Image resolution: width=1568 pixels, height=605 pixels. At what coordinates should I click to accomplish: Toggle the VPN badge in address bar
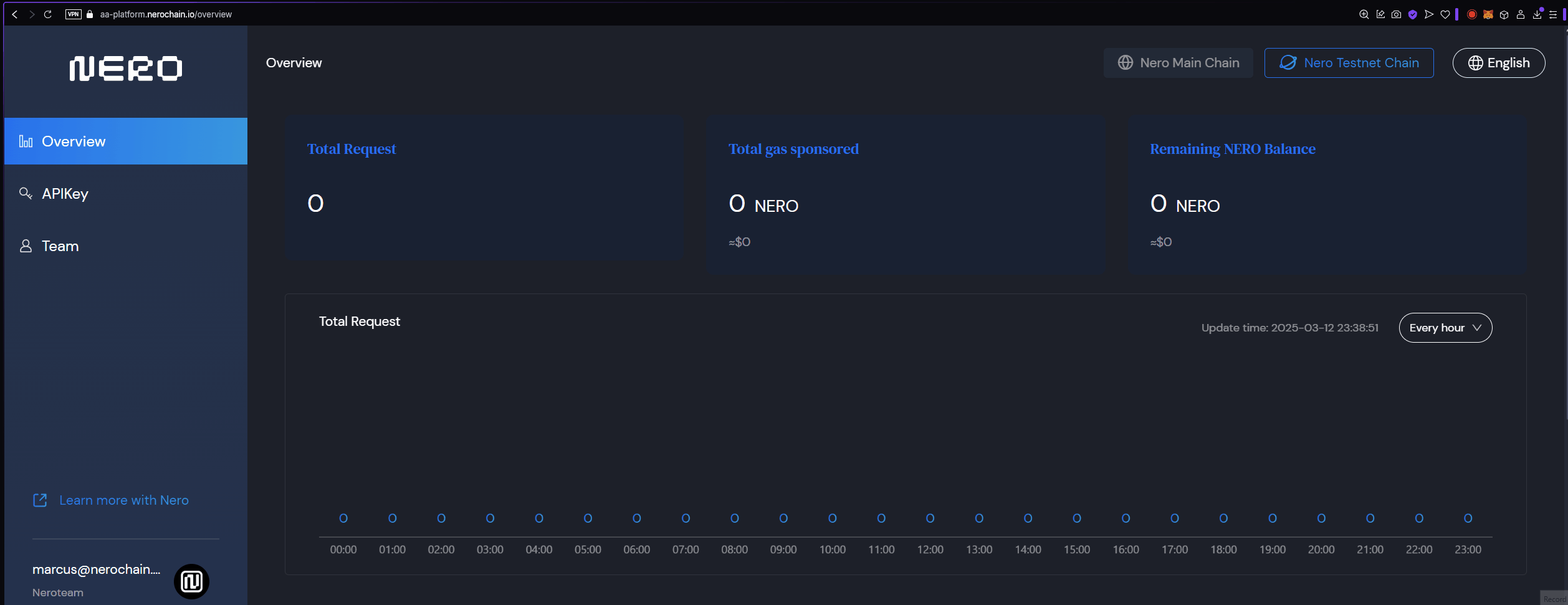point(73,14)
